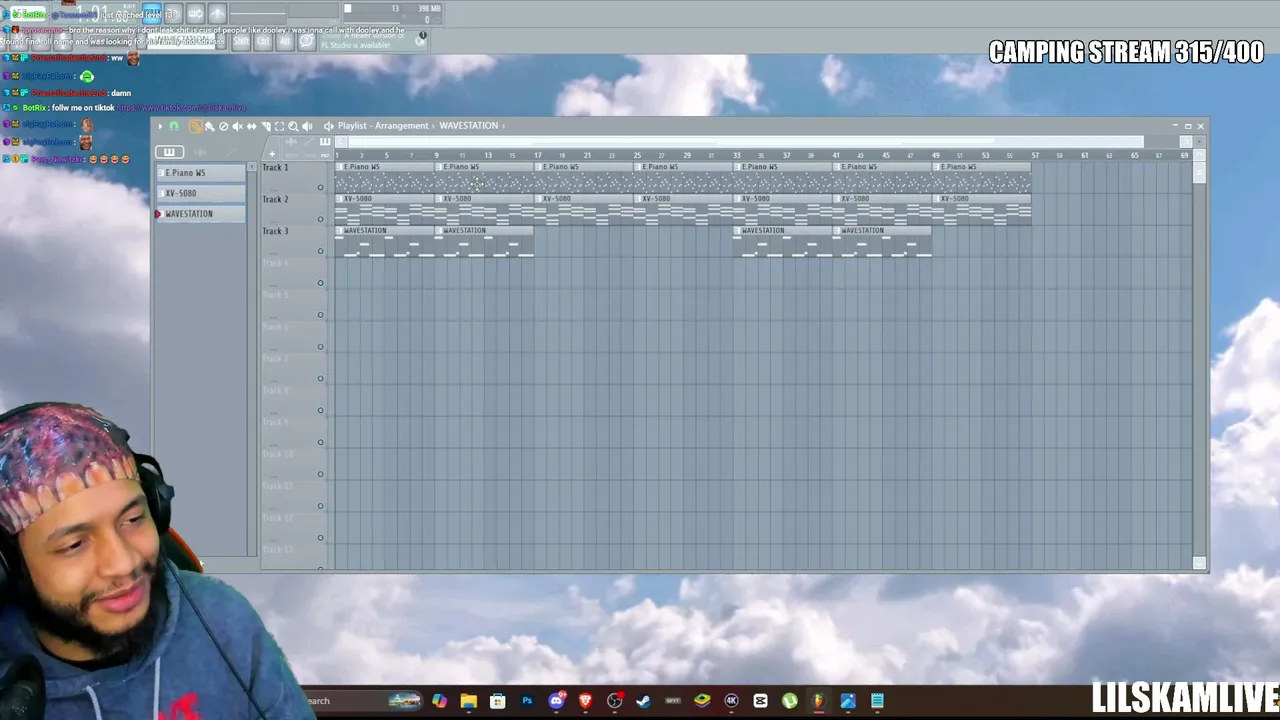Viewport: 1280px width, 720px height.
Task: Mute Track 3 with its switch
Action: (x=321, y=251)
